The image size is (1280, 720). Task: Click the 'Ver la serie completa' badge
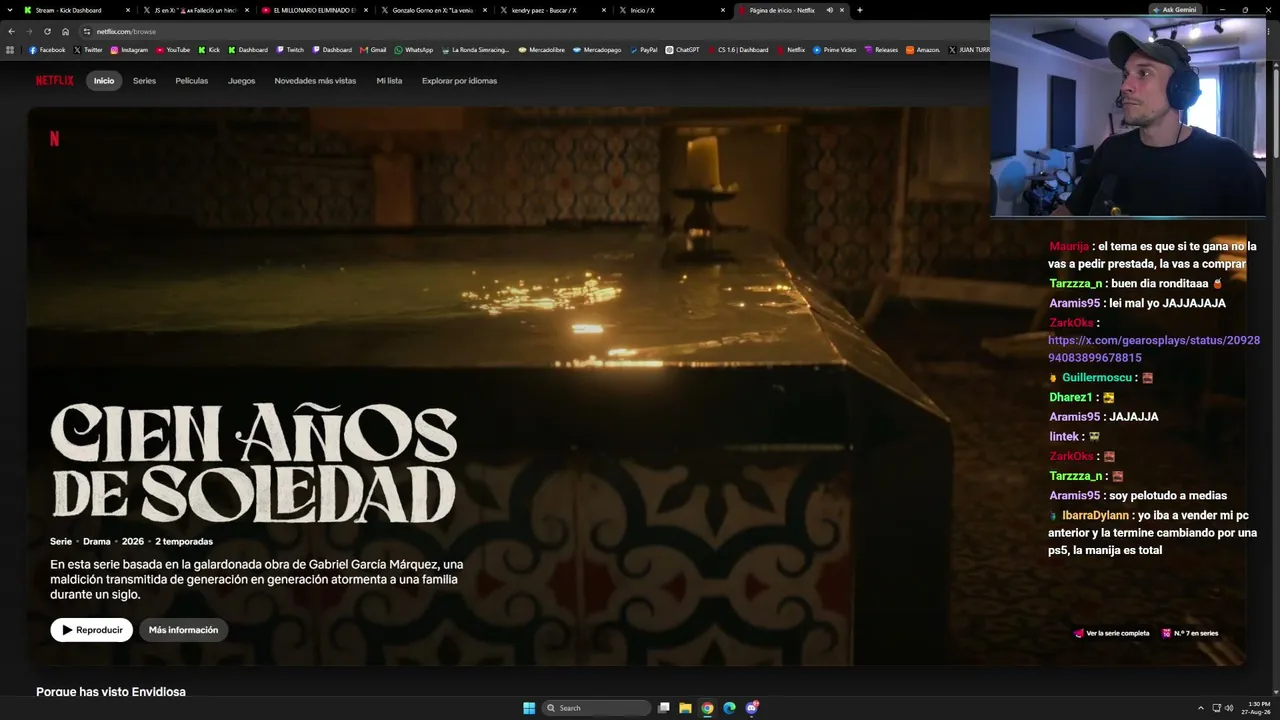point(1111,633)
